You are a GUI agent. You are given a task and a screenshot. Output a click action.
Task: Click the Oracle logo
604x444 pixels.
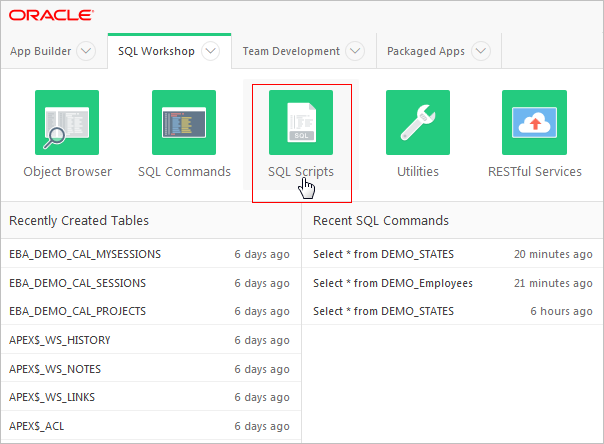(x=52, y=15)
